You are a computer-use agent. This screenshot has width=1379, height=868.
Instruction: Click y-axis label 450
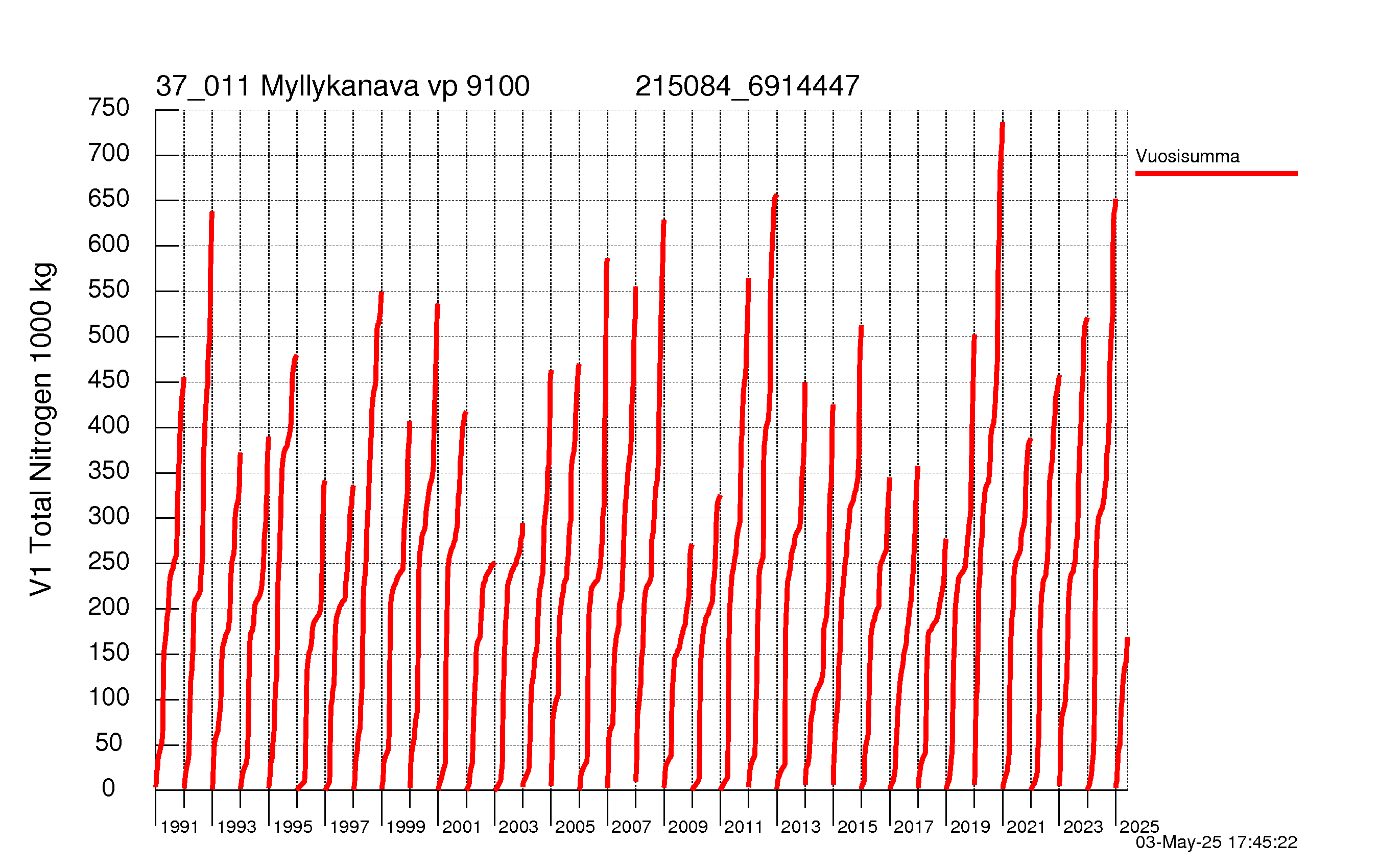[109, 380]
